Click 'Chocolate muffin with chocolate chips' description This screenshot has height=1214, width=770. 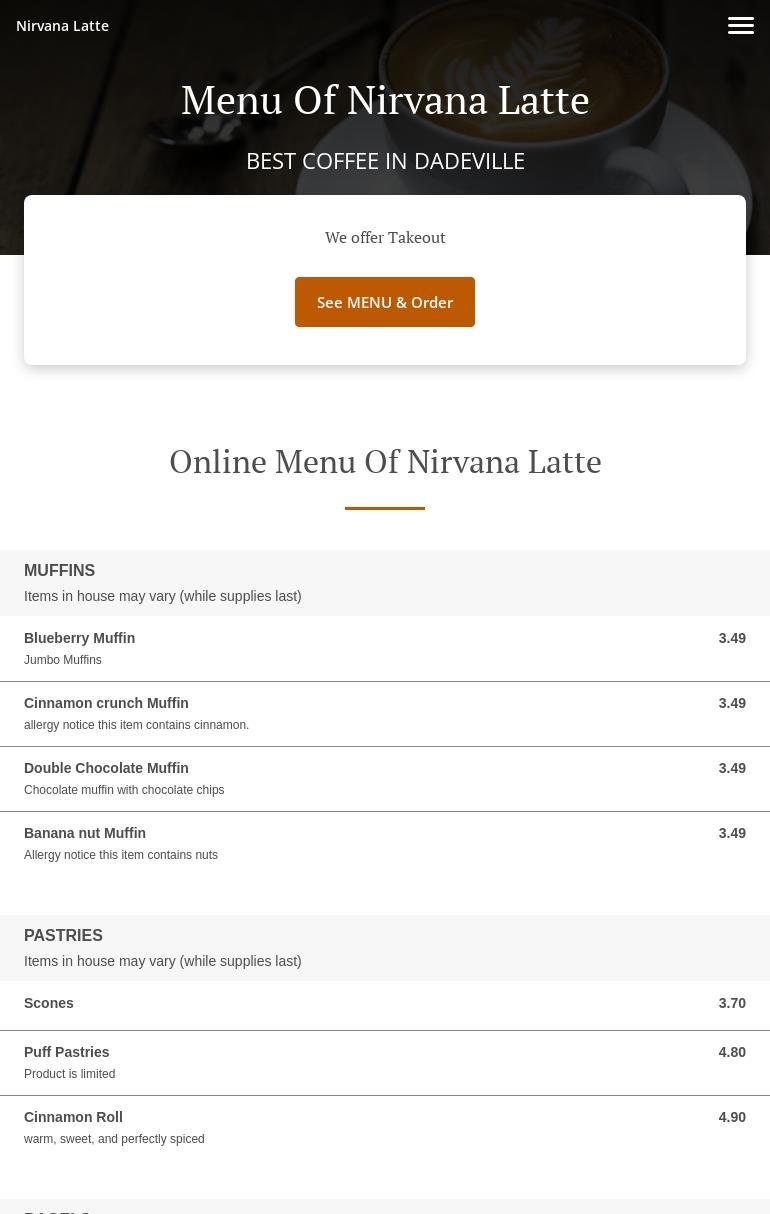(x=124, y=790)
